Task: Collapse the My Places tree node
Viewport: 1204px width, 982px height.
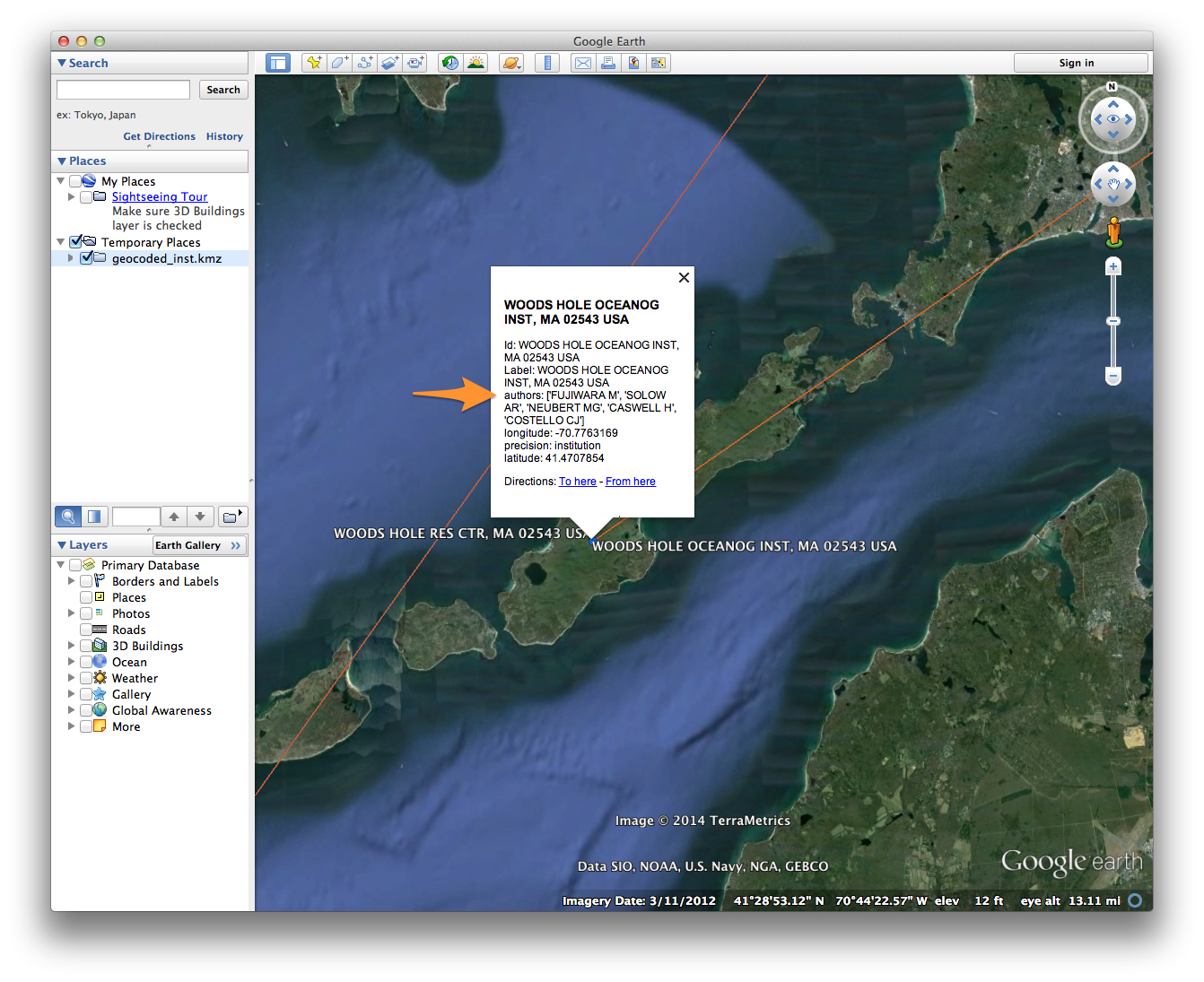Action: click(x=61, y=181)
